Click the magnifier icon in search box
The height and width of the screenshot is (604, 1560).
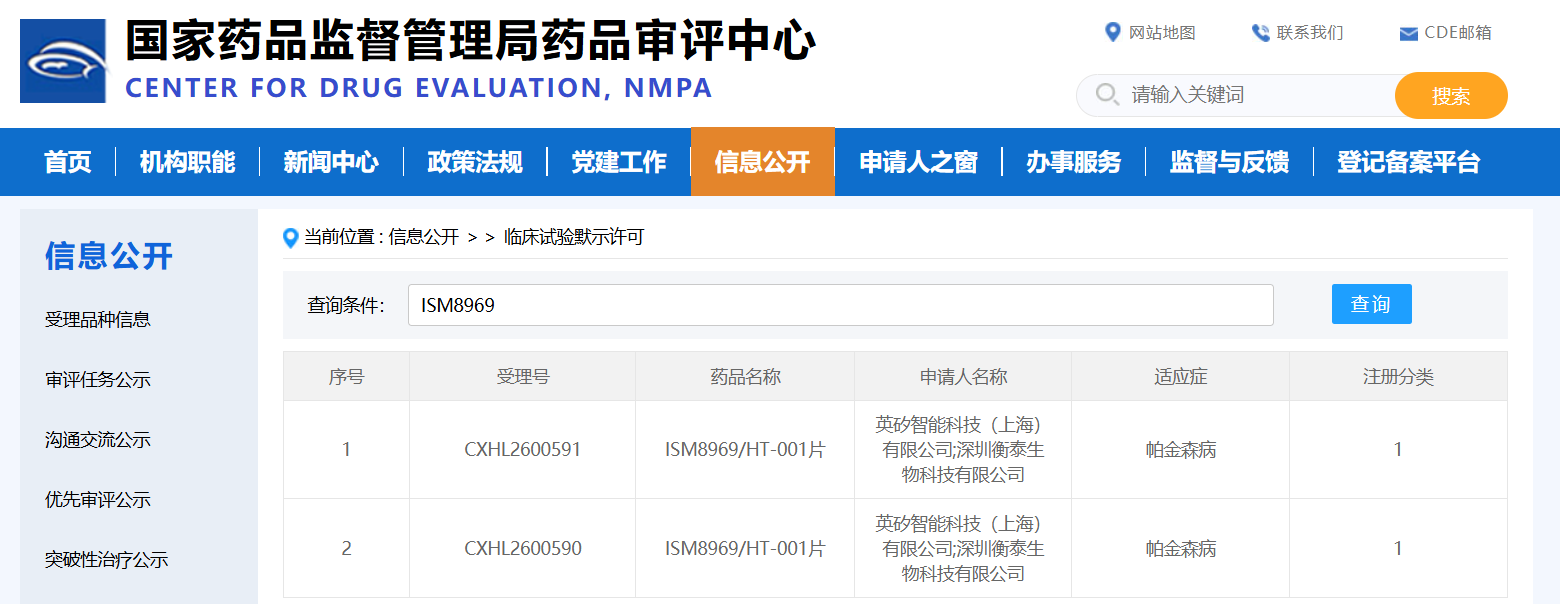(1107, 95)
